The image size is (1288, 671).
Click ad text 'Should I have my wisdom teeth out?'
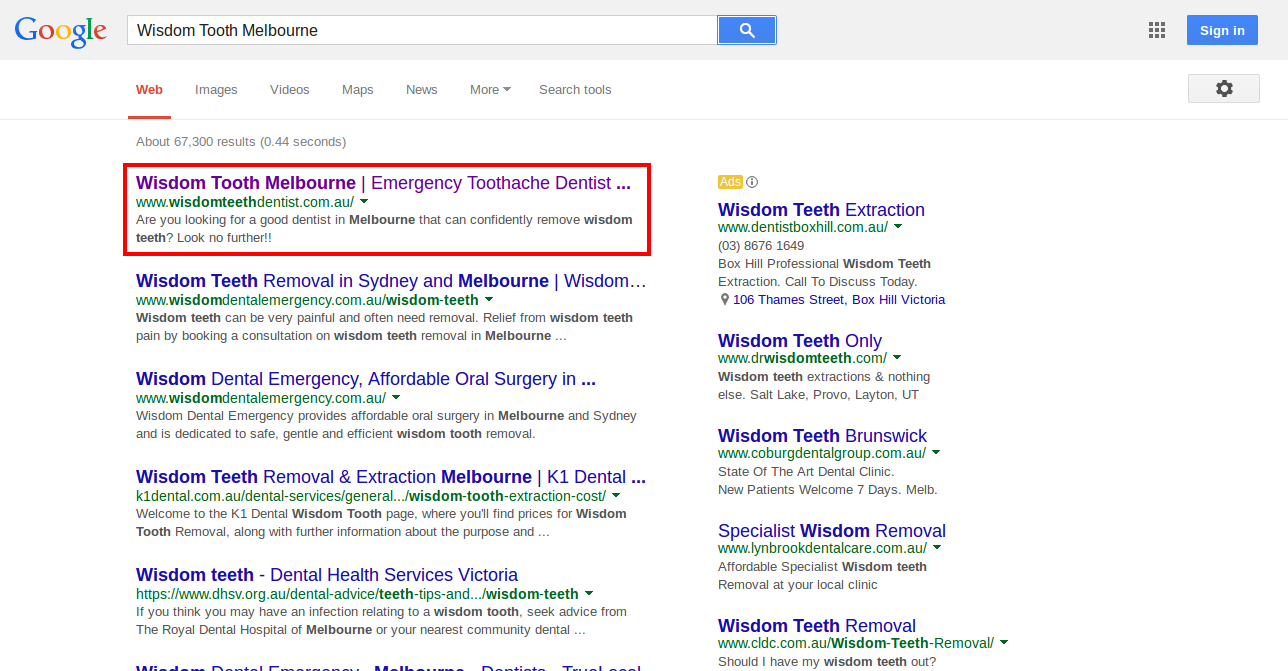click(827, 661)
